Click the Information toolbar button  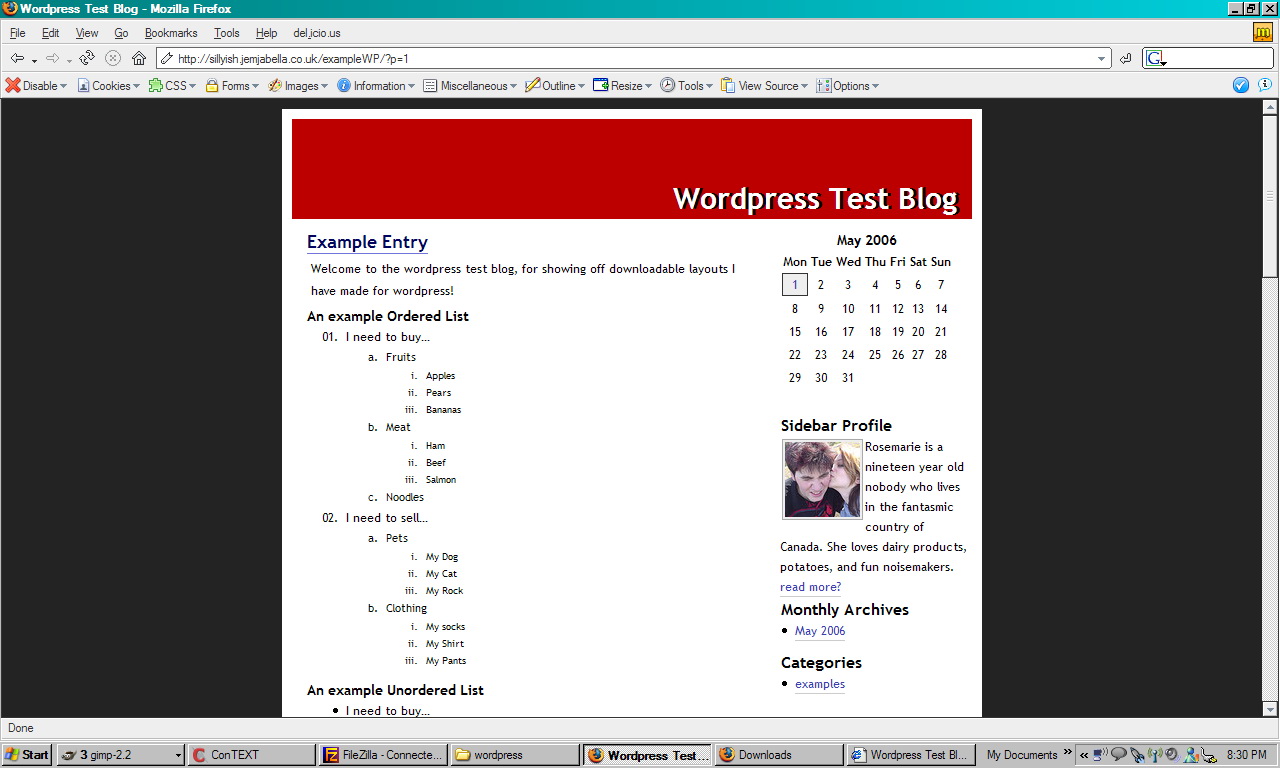pyautogui.click(x=376, y=86)
